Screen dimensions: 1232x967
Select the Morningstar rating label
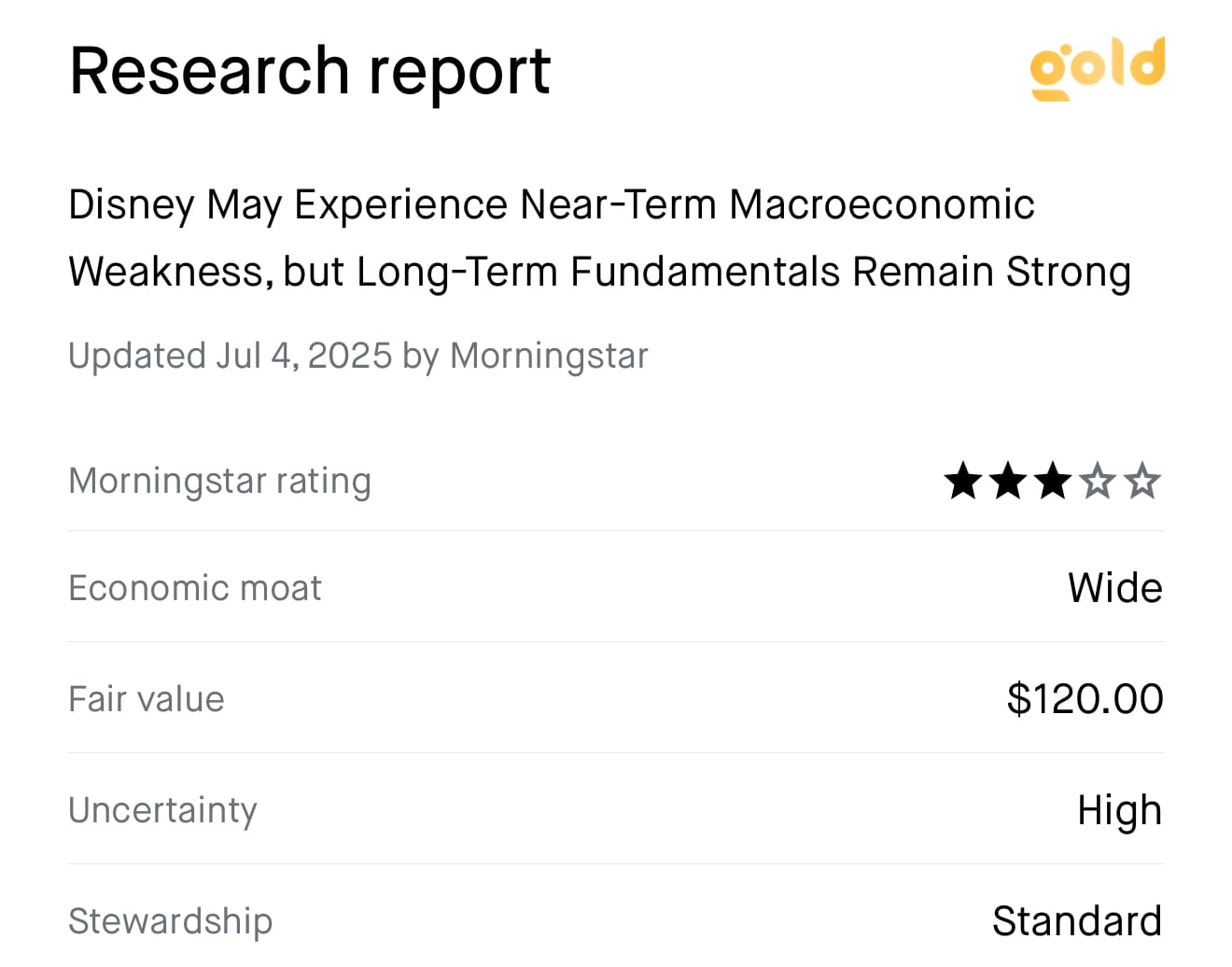click(220, 481)
